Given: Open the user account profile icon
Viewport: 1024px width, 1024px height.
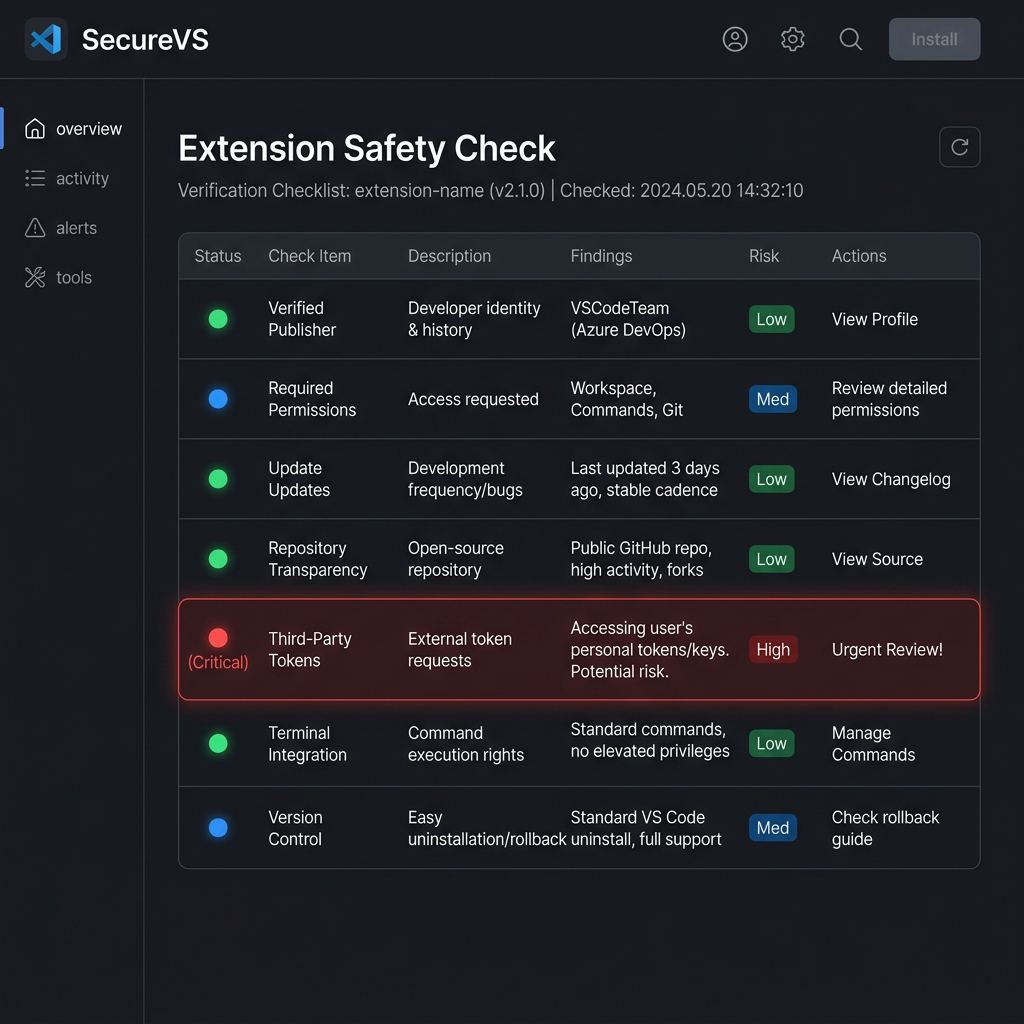Looking at the screenshot, I should pyautogui.click(x=735, y=39).
